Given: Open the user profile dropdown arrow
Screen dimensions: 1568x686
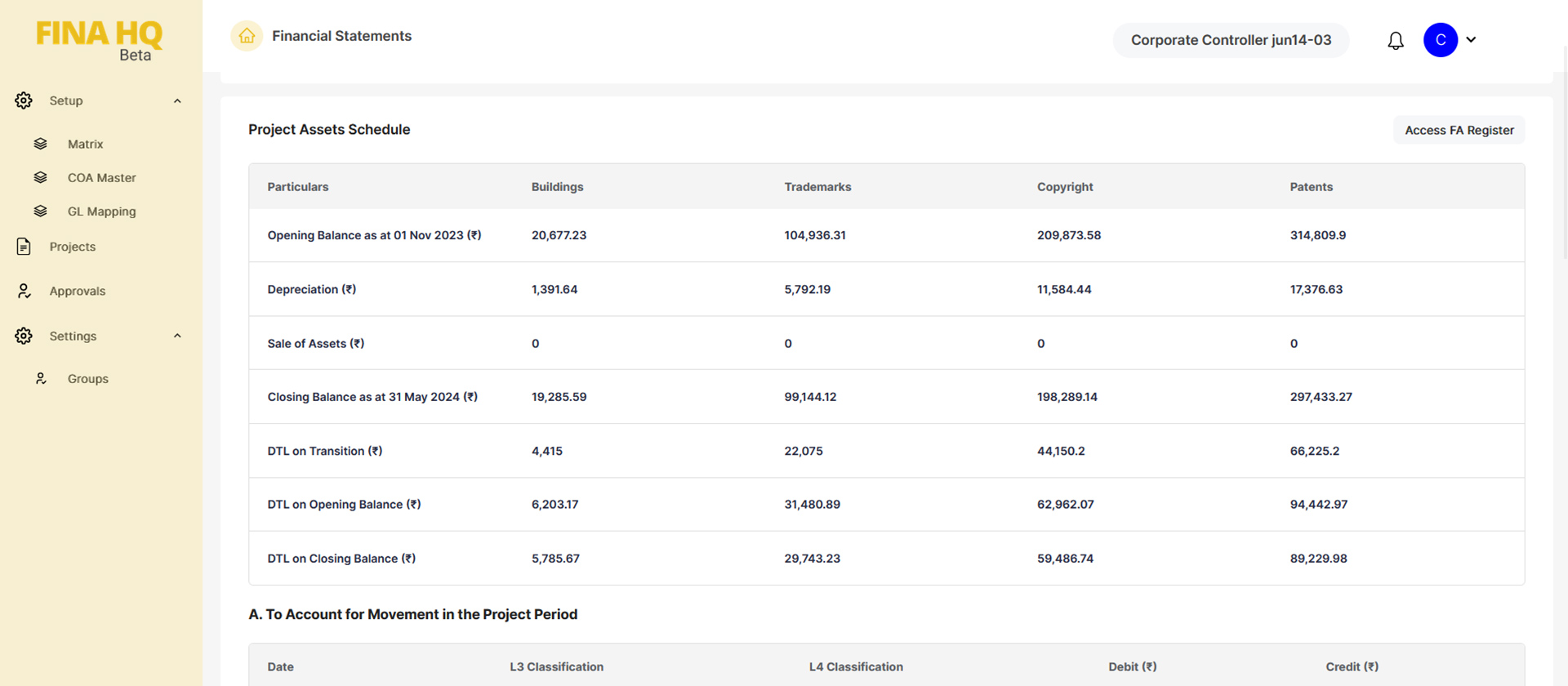Looking at the screenshot, I should coord(1471,40).
